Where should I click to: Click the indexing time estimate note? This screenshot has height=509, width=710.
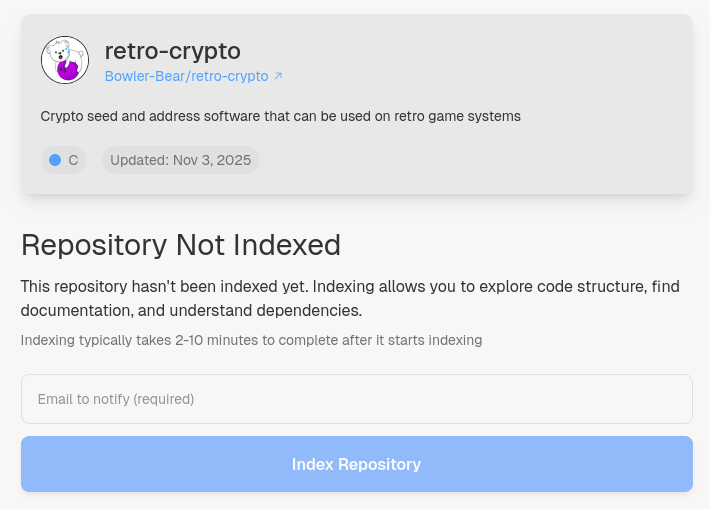tap(251, 340)
